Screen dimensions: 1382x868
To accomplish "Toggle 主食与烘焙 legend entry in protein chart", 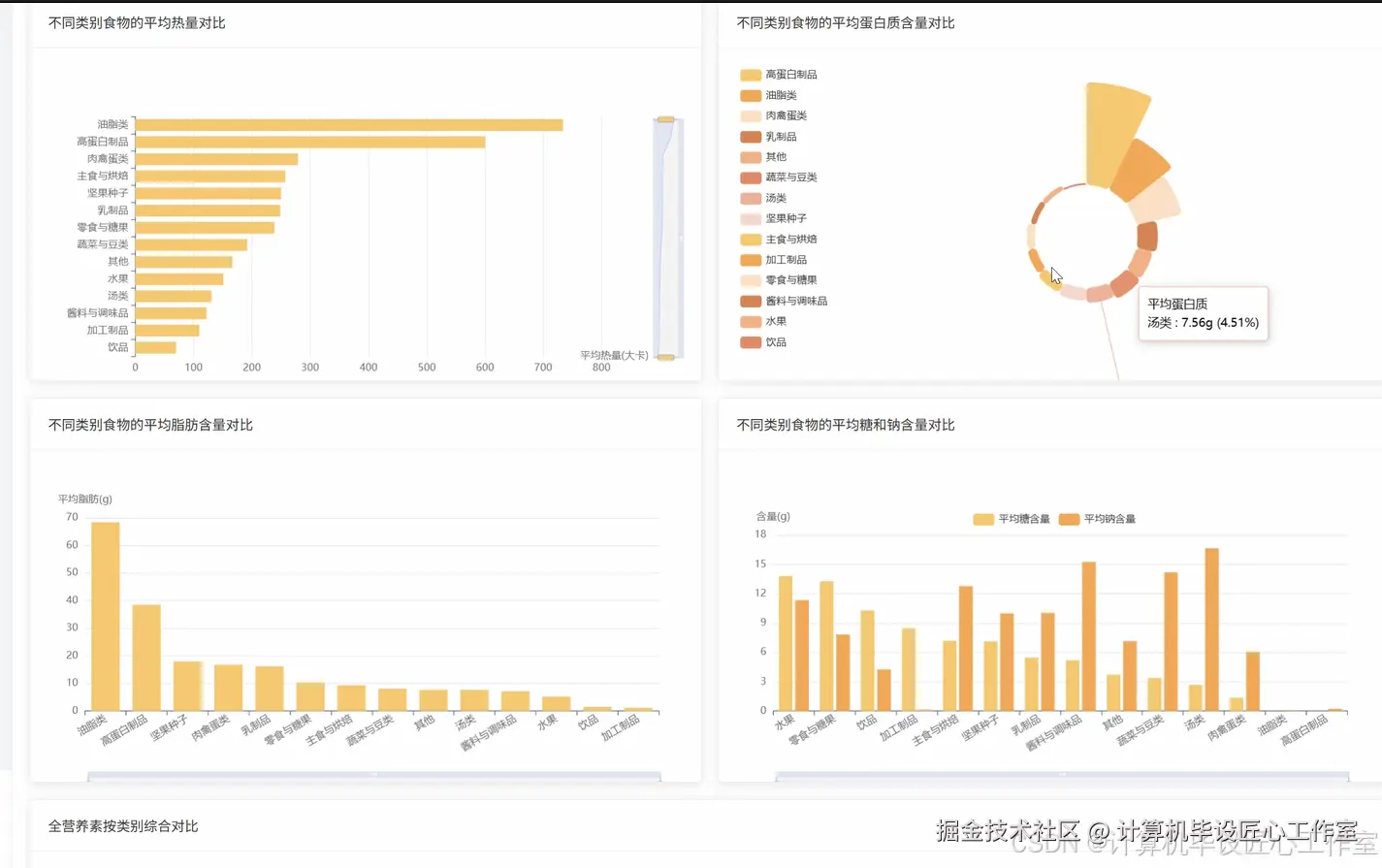I will click(779, 240).
